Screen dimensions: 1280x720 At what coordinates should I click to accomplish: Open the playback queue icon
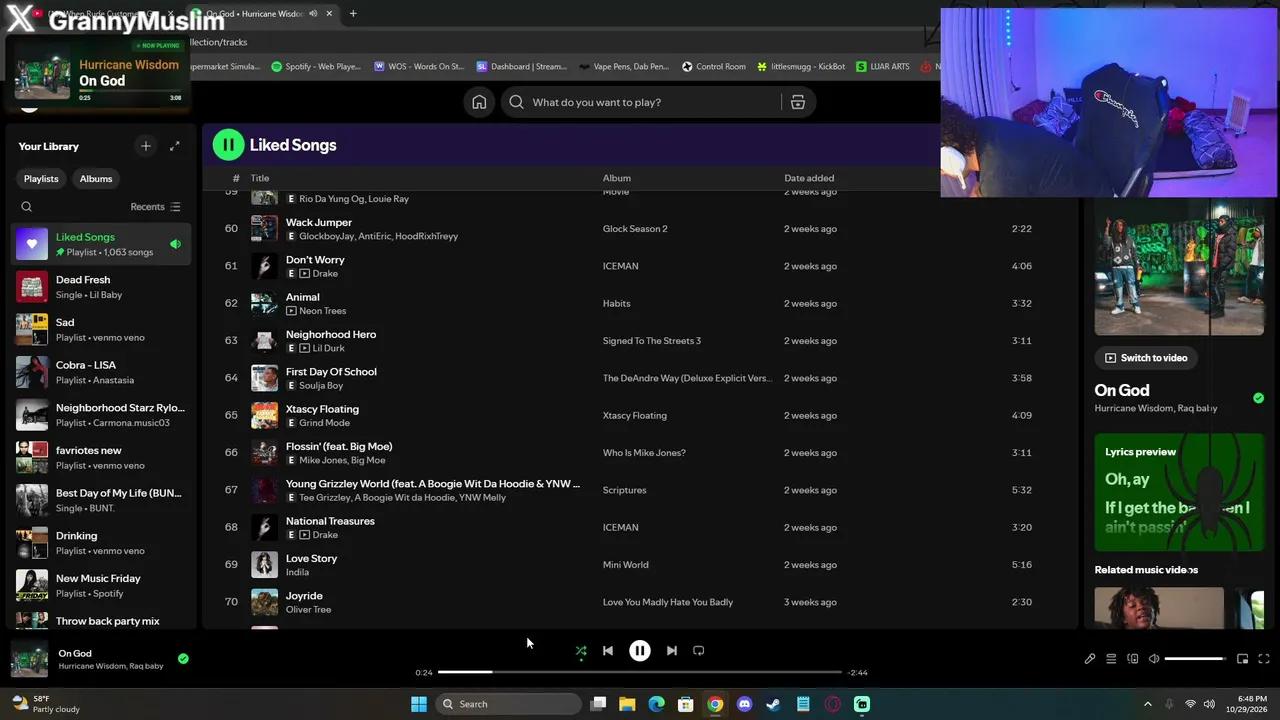[x=1111, y=659]
